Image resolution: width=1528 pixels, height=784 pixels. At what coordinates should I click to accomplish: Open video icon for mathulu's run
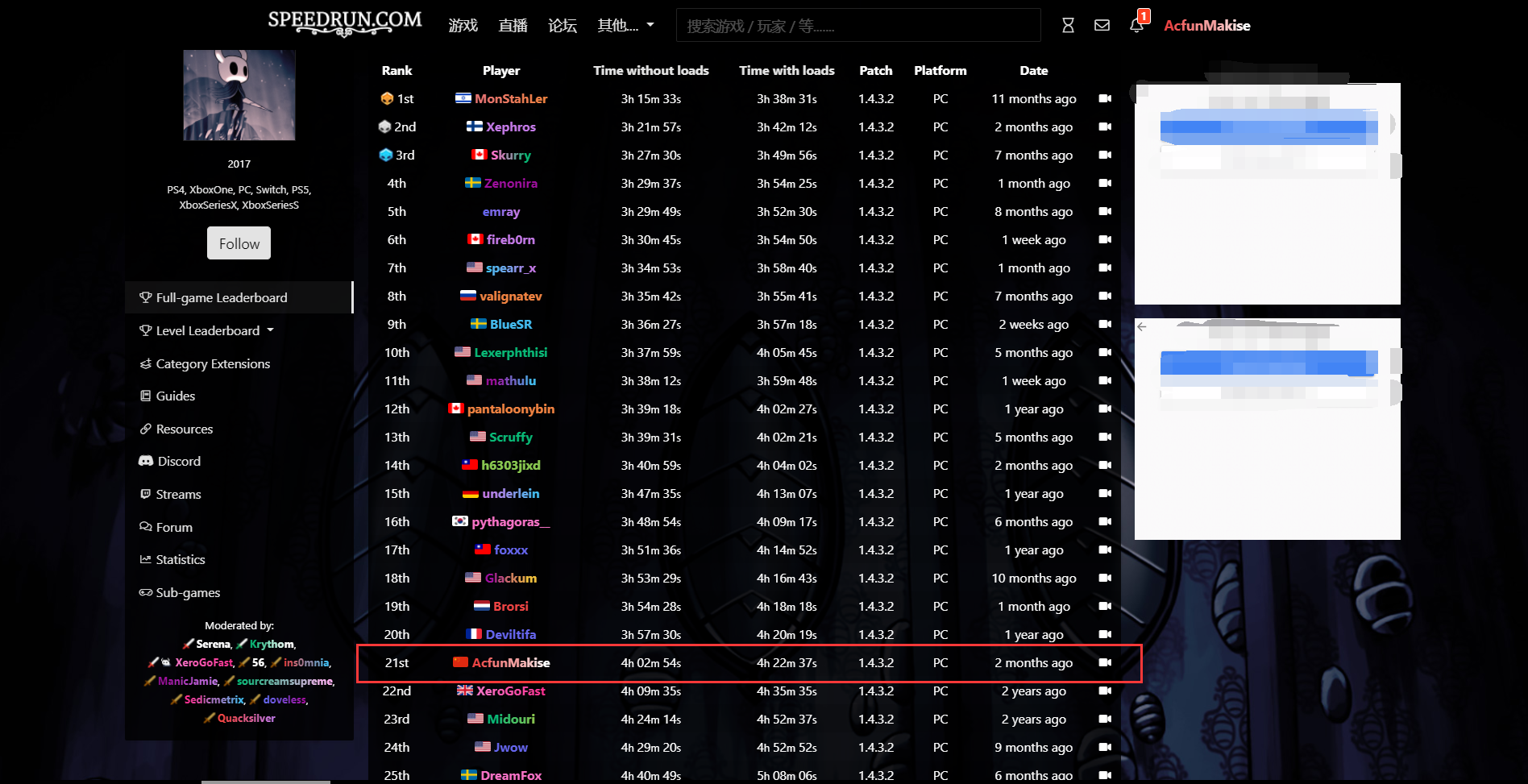click(x=1105, y=380)
